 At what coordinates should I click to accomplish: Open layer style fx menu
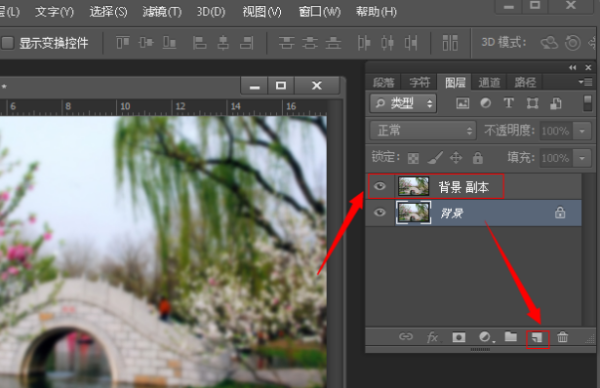click(433, 337)
